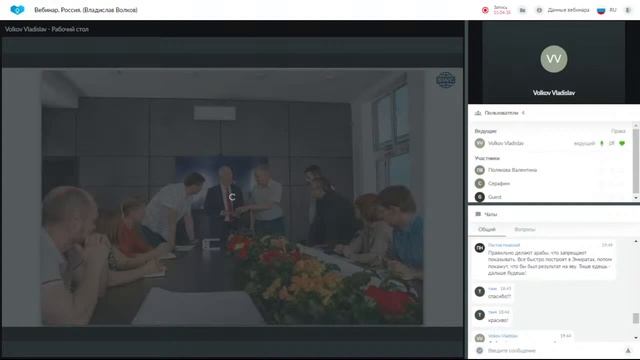Click the users panel icon
The height and width of the screenshot is (360, 640).
tap(478, 113)
